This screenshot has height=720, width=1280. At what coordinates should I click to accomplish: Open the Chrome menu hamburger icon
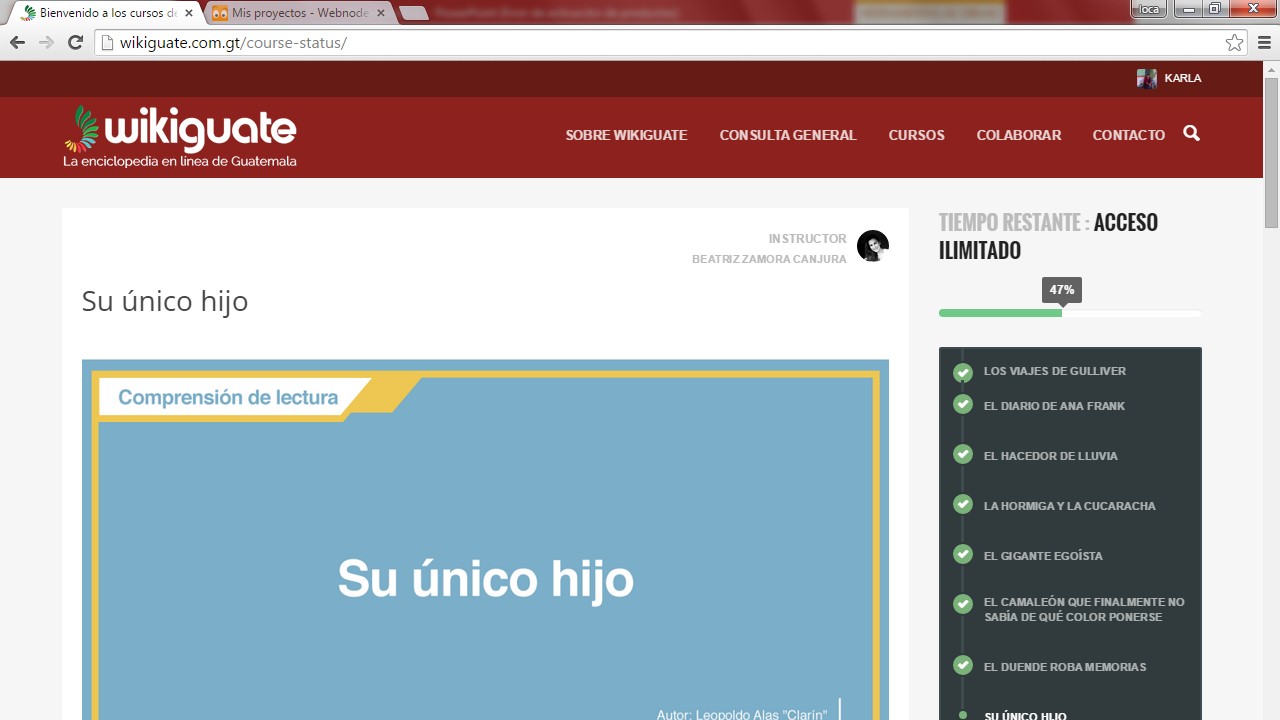click(1264, 42)
